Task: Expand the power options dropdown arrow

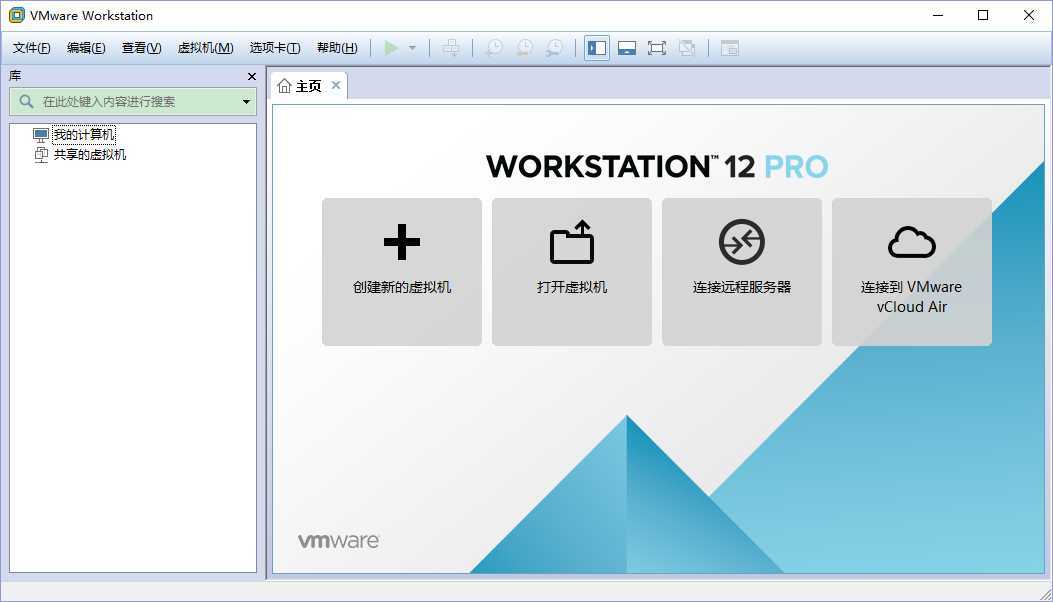Action: pos(412,48)
